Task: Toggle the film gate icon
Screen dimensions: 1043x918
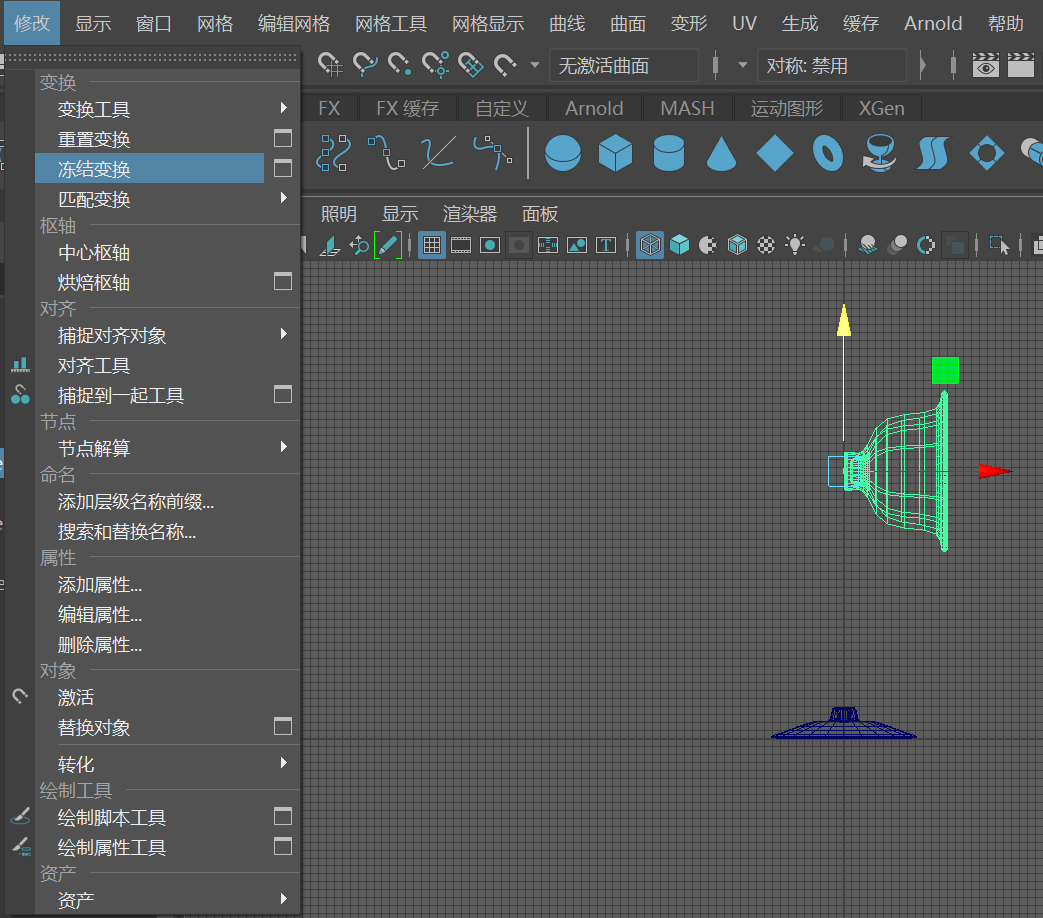Action: (x=461, y=245)
